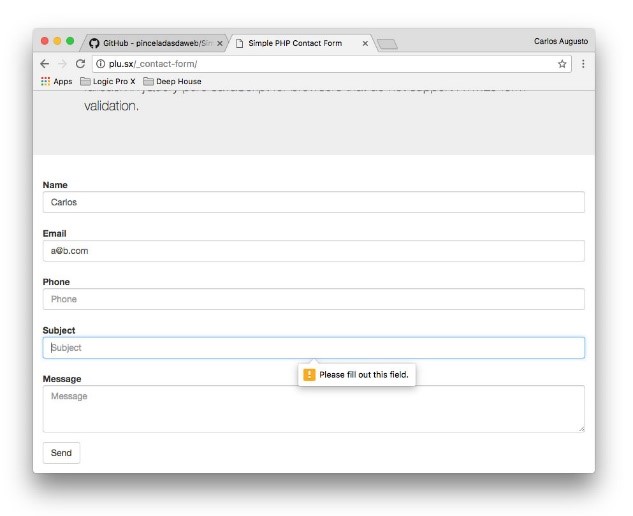633x516 pixels.
Task: Open the Carlos Augusto profile button
Action: click(x=561, y=41)
